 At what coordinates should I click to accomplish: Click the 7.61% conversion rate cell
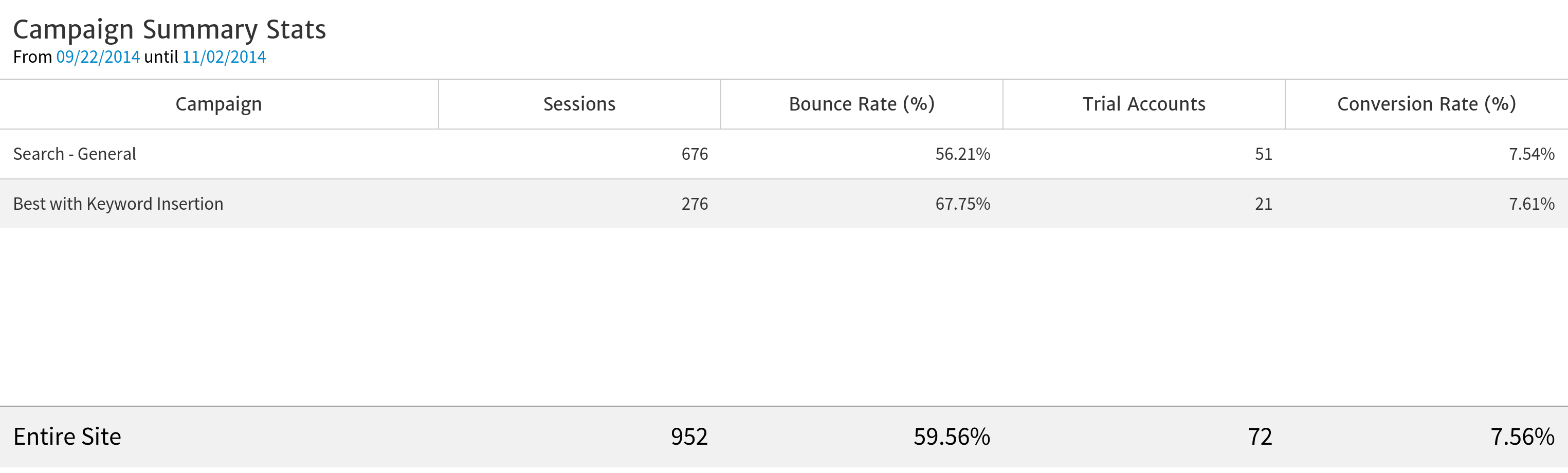[1531, 204]
